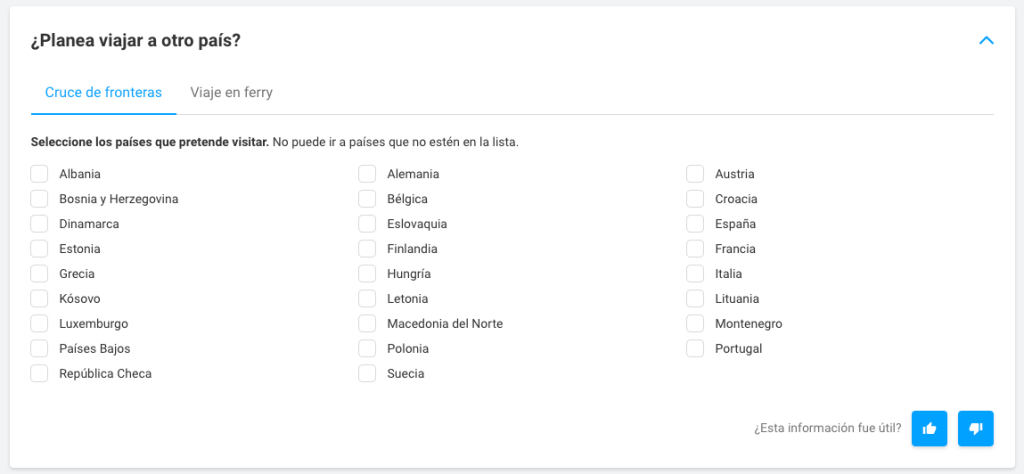Enable the República Checa checkbox

coord(39,374)
